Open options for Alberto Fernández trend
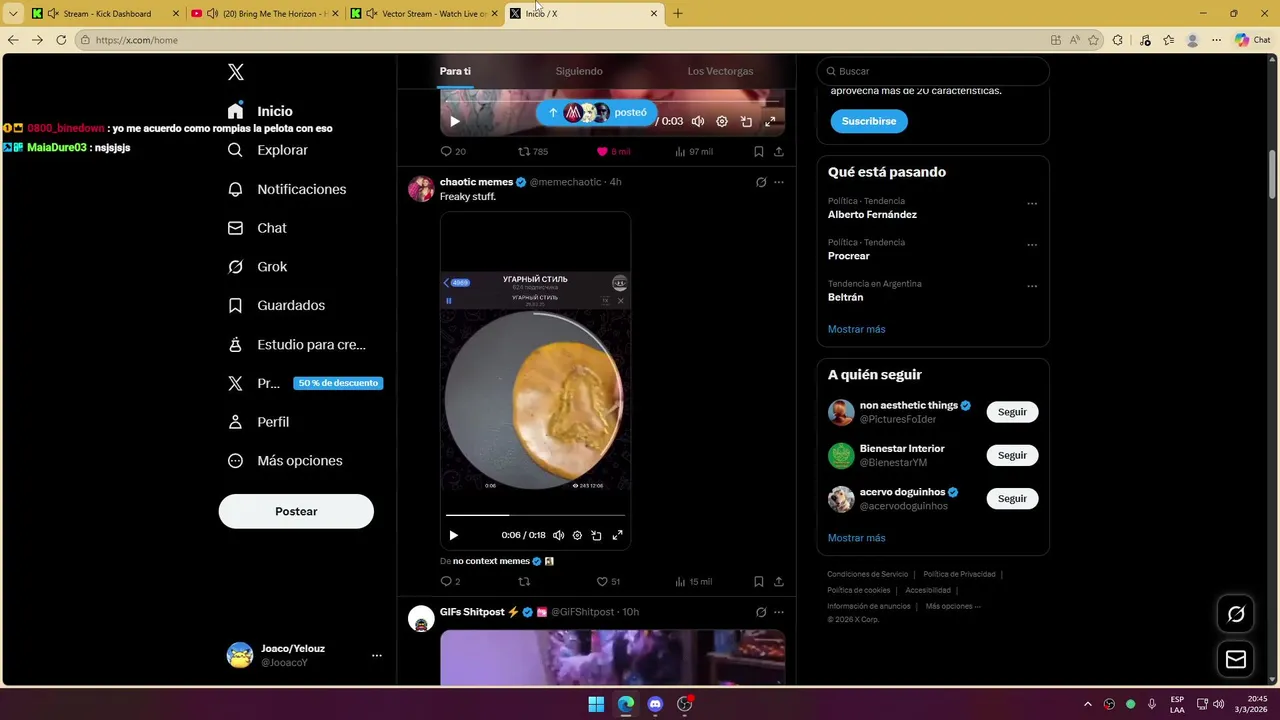Screen dimensions: 1280x720 click(x=1032, y=204)
